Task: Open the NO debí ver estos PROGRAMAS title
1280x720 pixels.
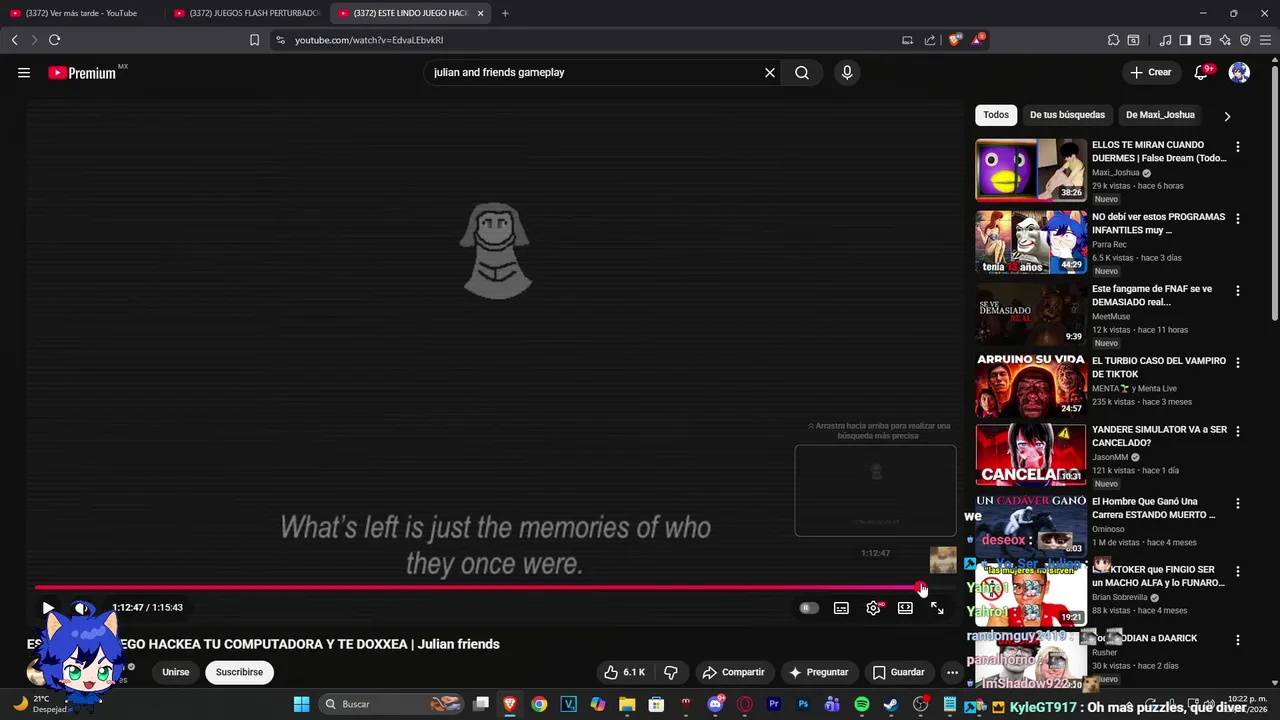Action: point(1158,223)
